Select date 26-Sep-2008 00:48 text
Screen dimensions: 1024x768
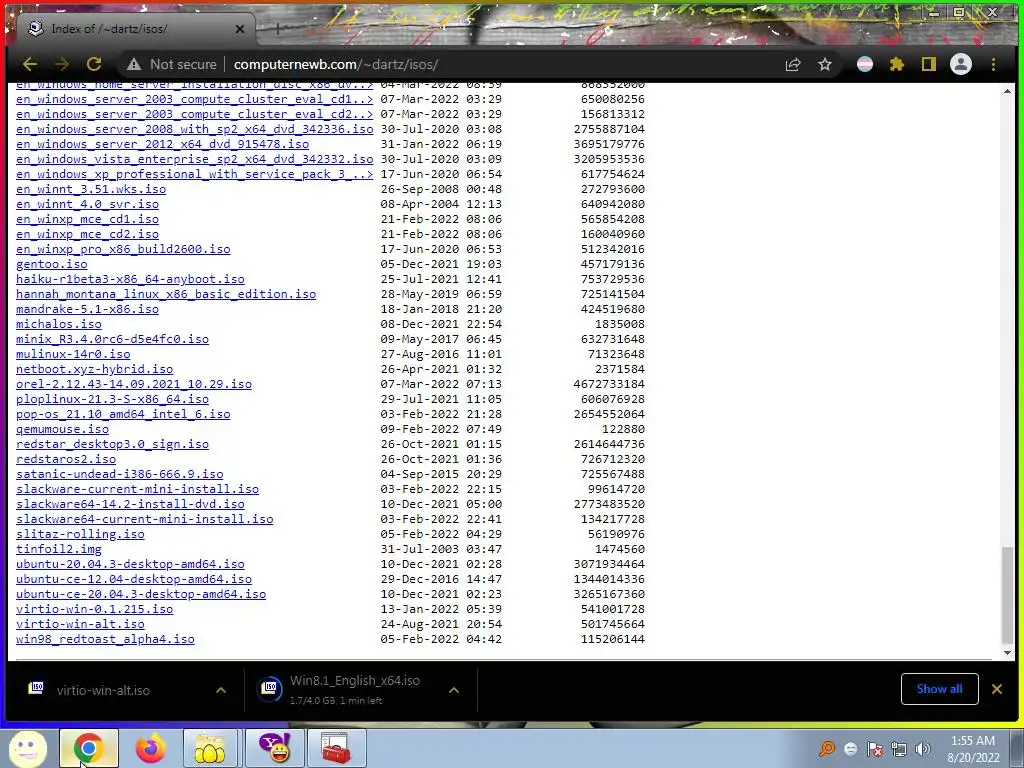[441, 189]
